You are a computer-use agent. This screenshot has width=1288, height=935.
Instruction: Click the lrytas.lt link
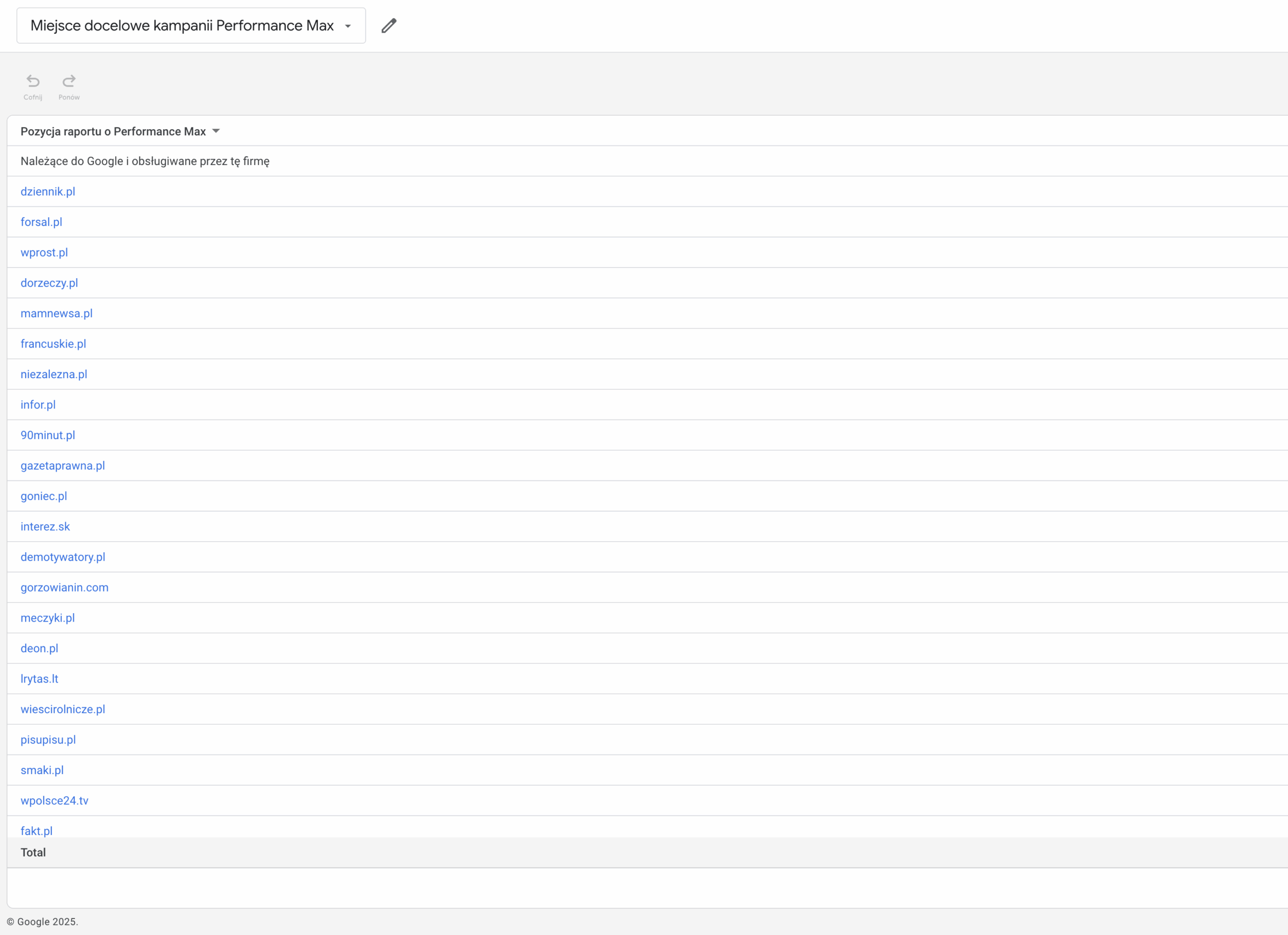pos(39,679)
